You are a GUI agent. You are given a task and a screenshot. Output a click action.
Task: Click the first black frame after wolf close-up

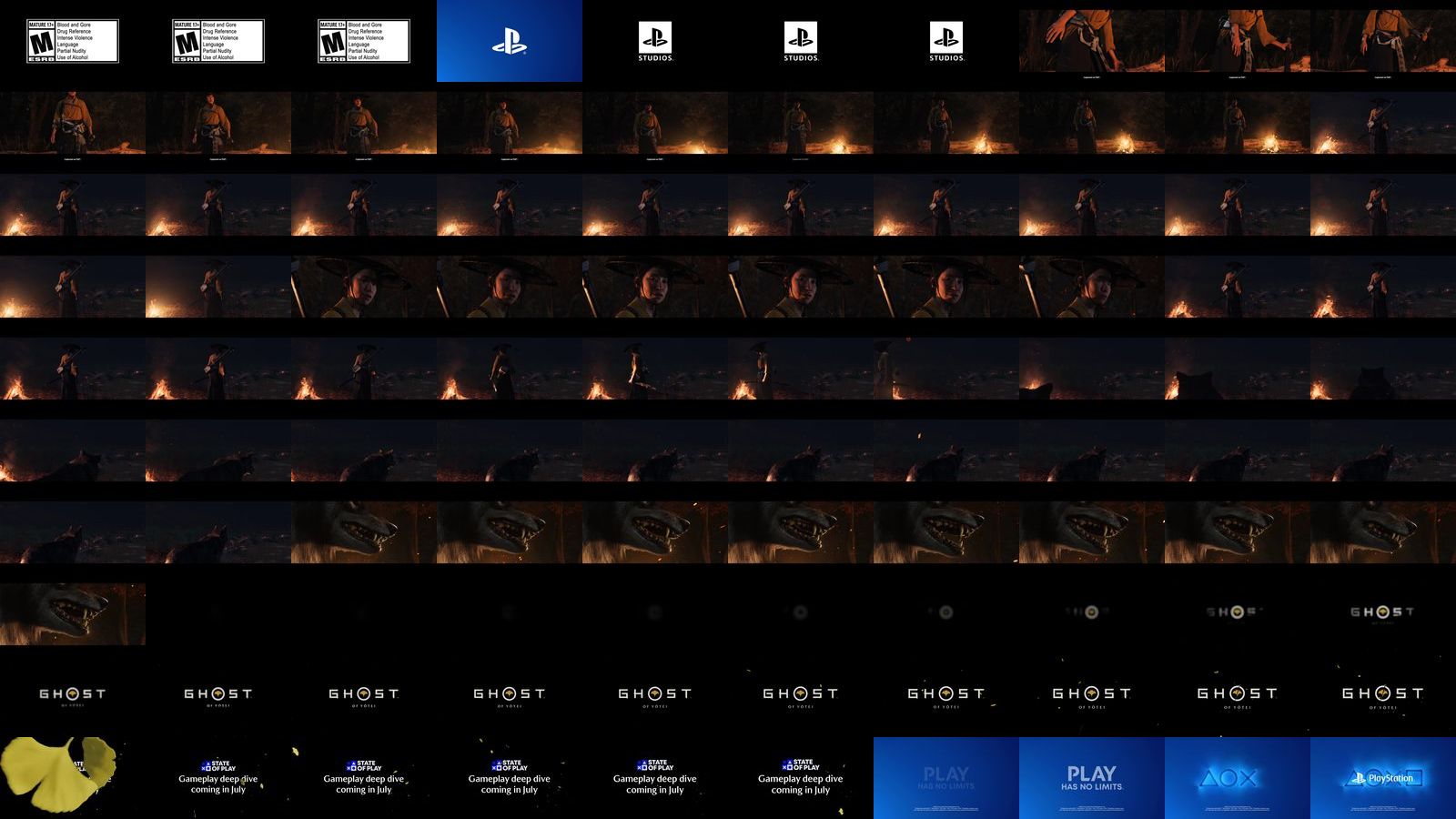(x=218, y=614)
